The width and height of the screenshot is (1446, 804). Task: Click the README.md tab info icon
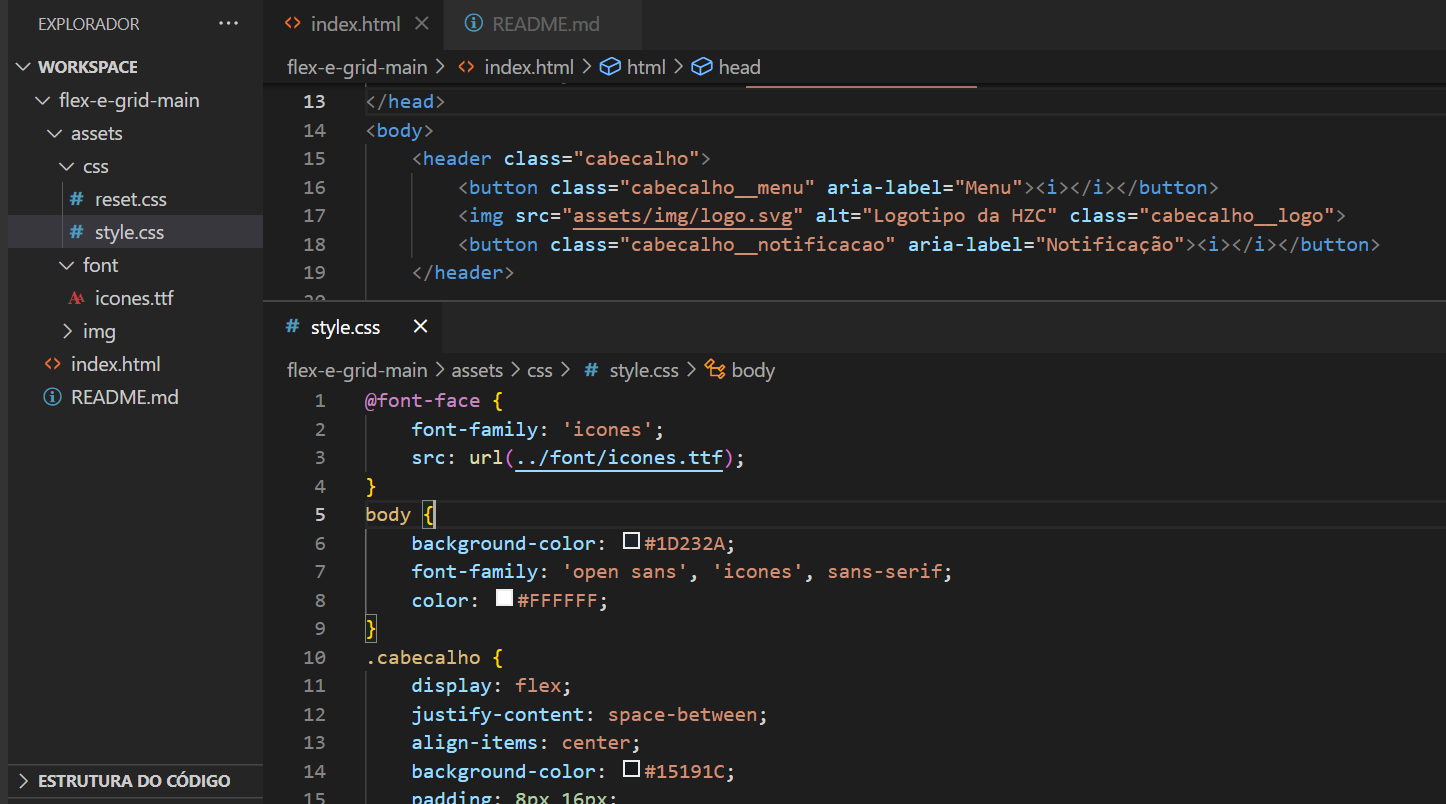coord(474,24)
